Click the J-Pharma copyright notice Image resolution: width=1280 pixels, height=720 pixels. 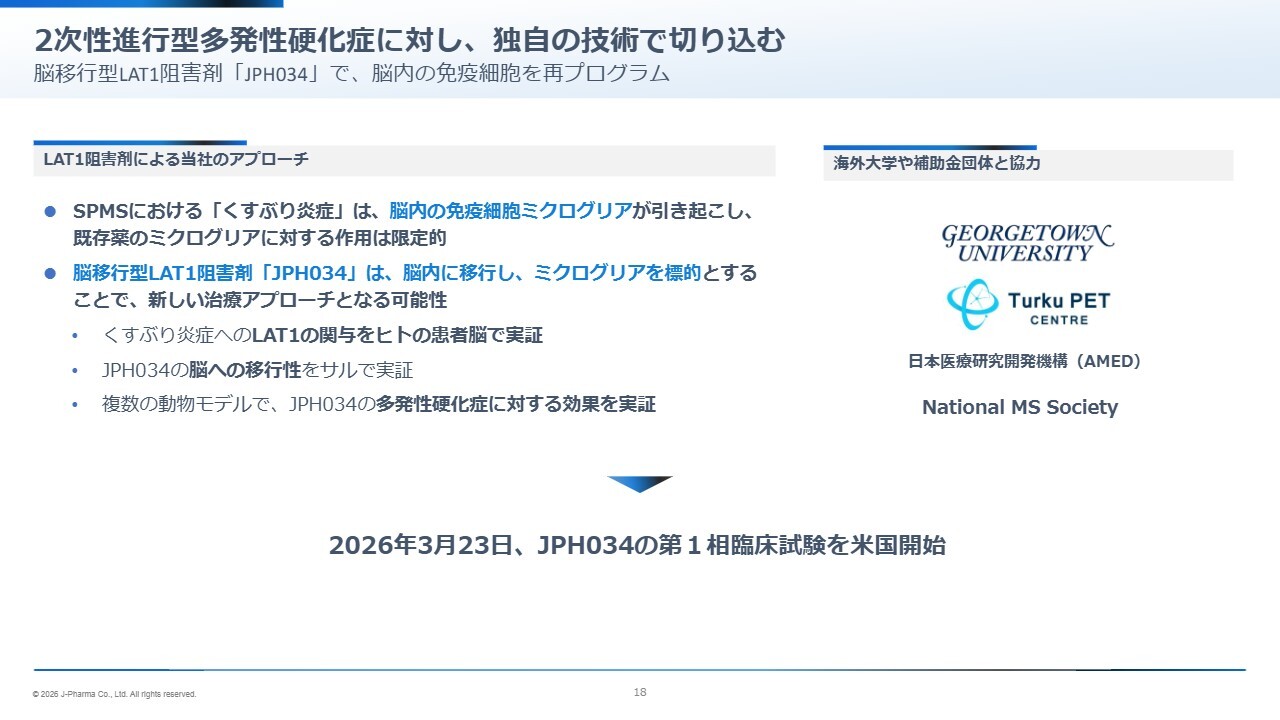point(114,694)
